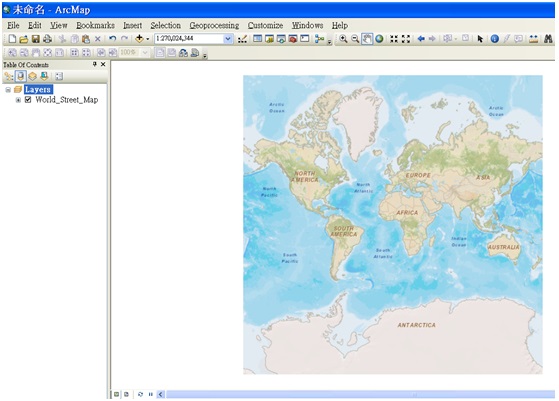Activate the Pan hand tool
This screenshot has width=559, height=401.
[x=367, y=38]
